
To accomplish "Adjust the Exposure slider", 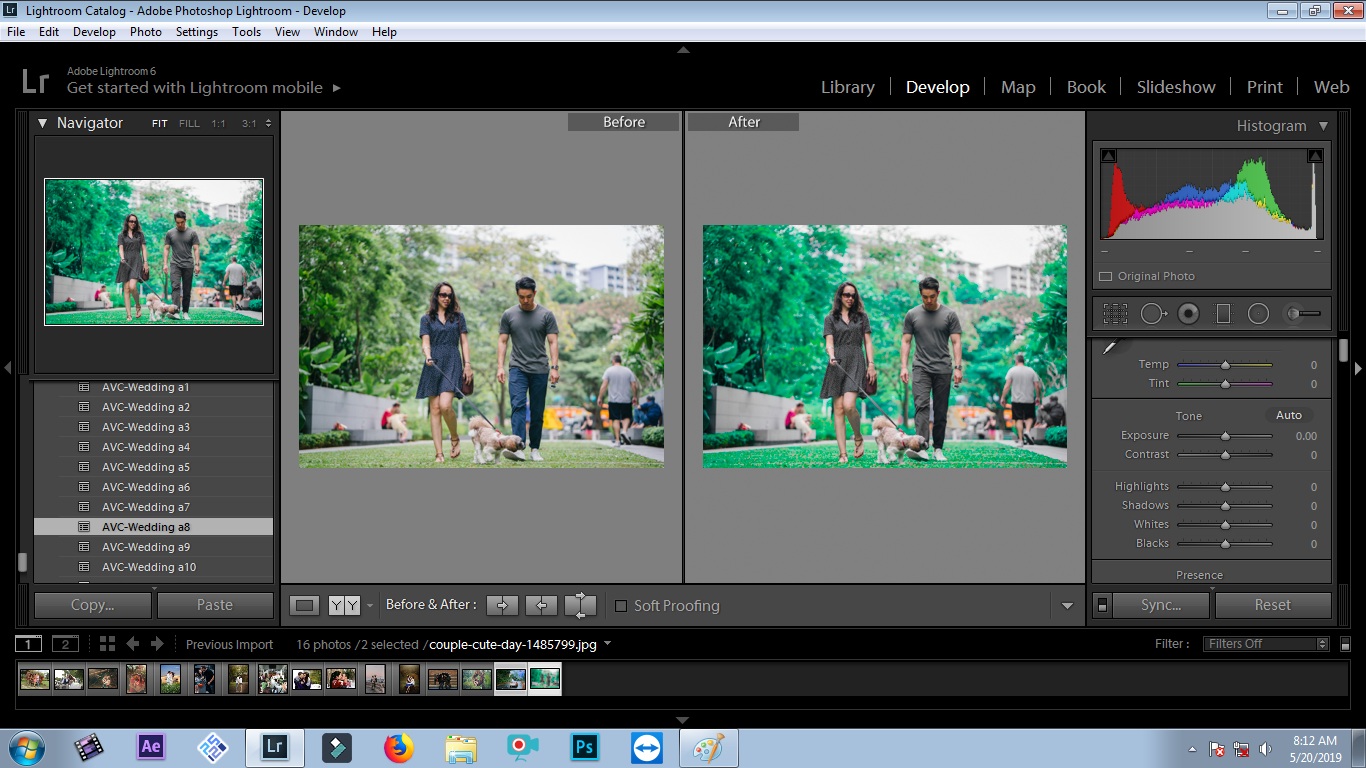I will (1225, 436).
